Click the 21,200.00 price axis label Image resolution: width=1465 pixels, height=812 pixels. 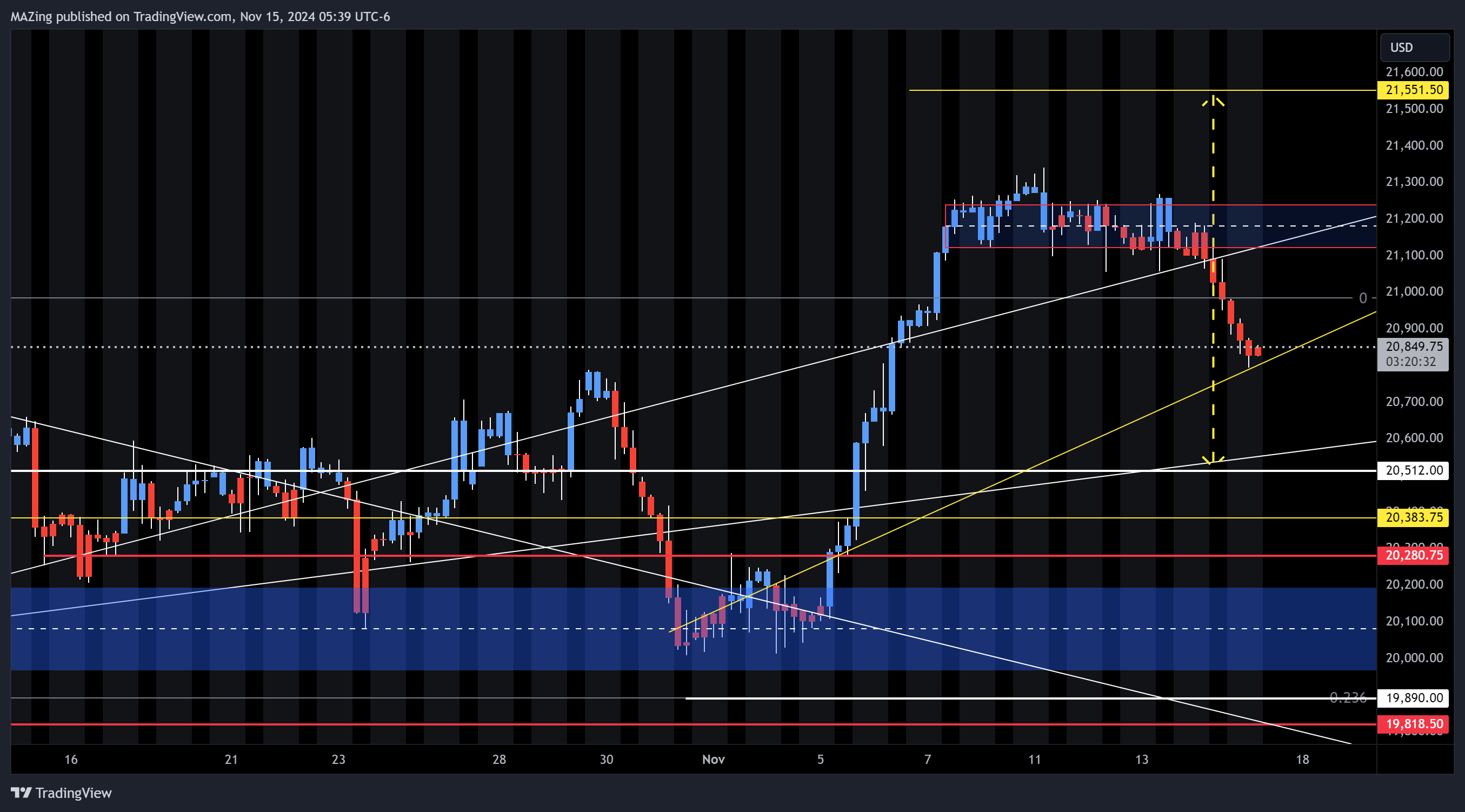1414,218
